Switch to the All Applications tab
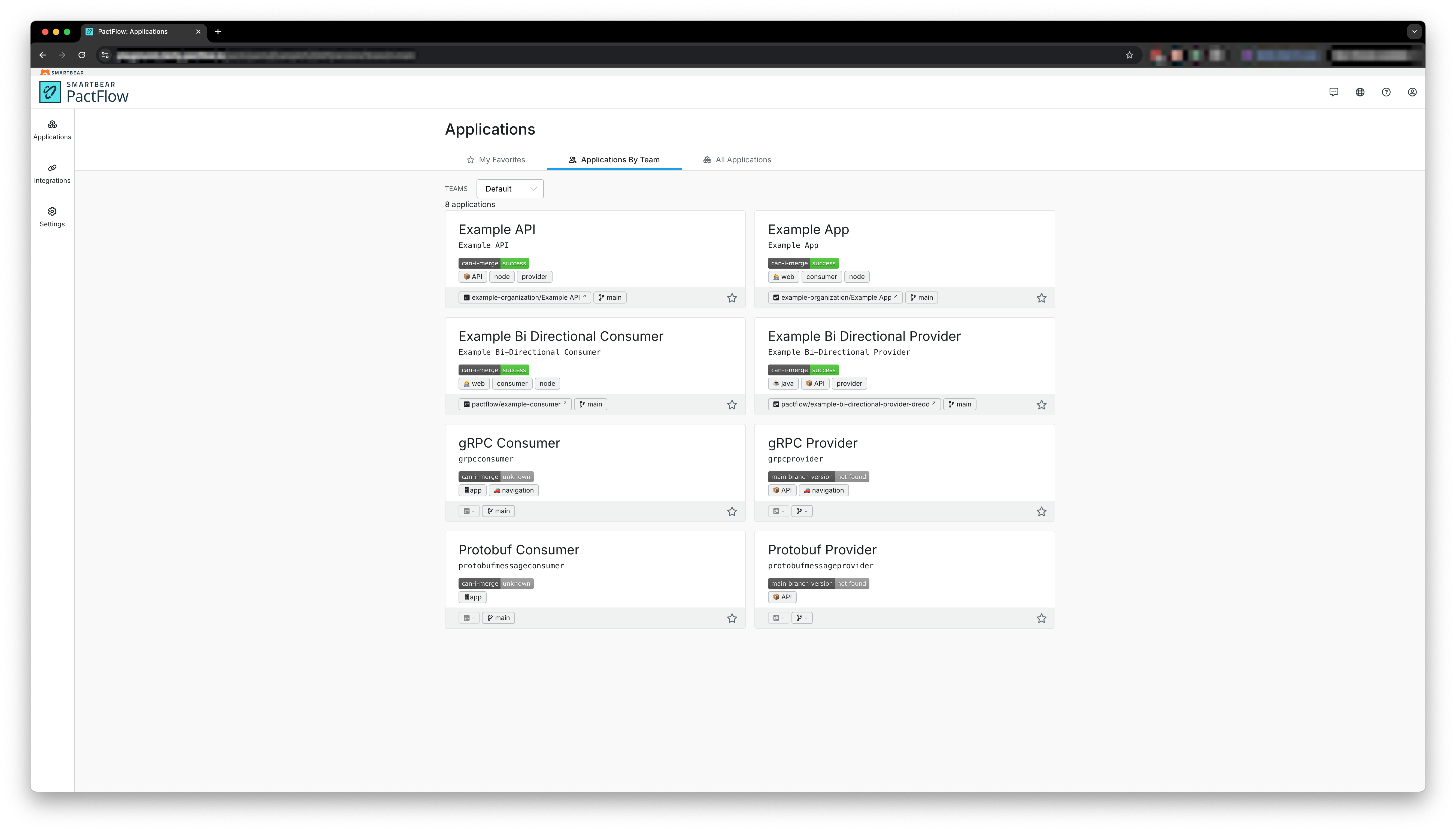1456x832 pixels. 737,159
